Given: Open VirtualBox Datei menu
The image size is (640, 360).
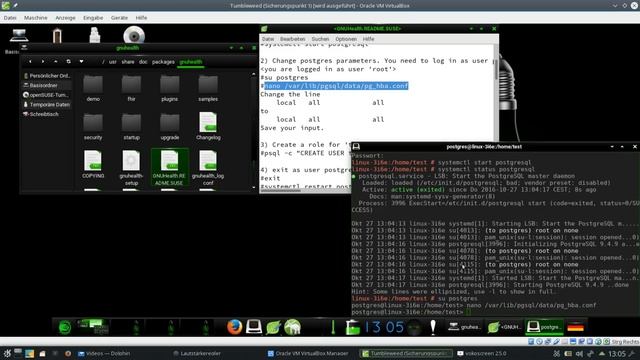Looking at the screenshot, I should [10, 18].
